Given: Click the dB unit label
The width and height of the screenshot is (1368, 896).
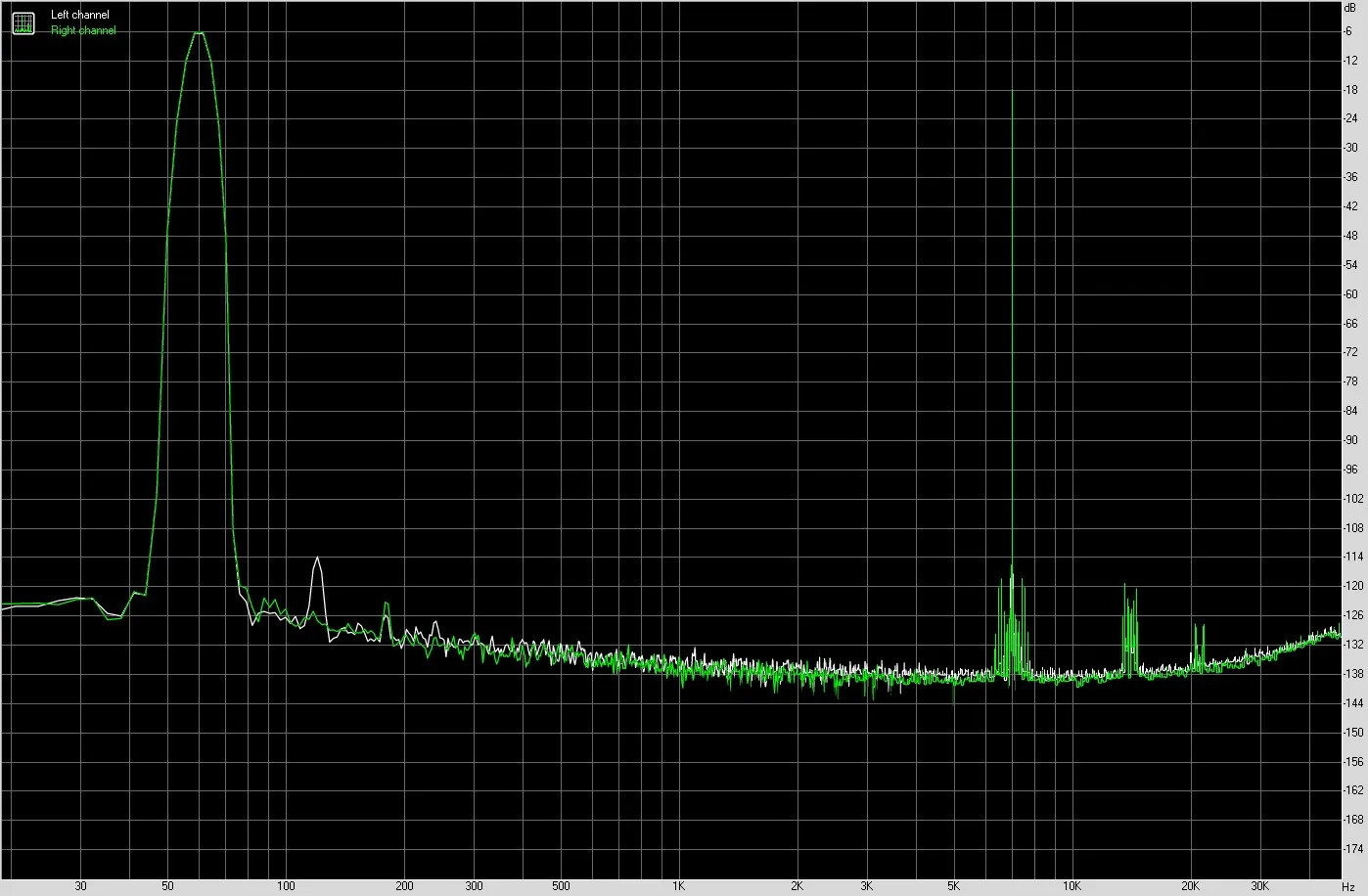Looking at the screenshot, I should (1350, 7).
